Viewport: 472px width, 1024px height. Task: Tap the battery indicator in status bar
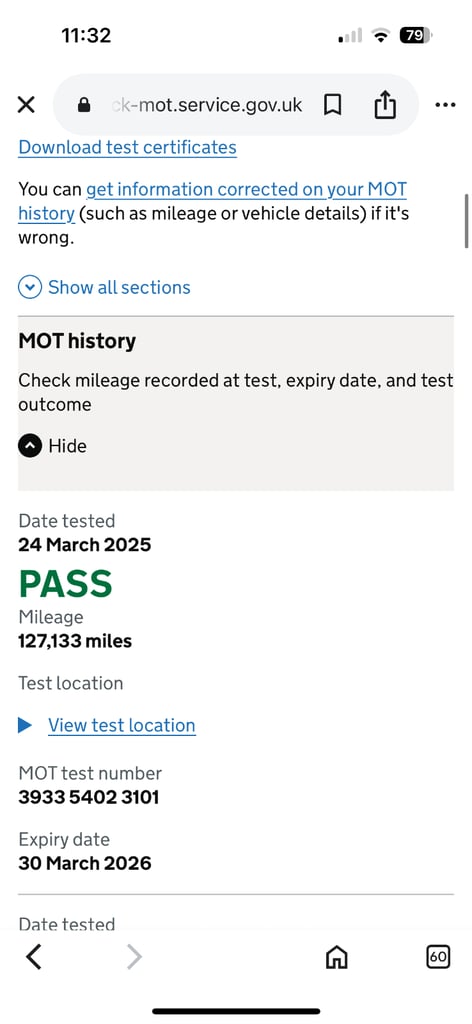[416, 35]
